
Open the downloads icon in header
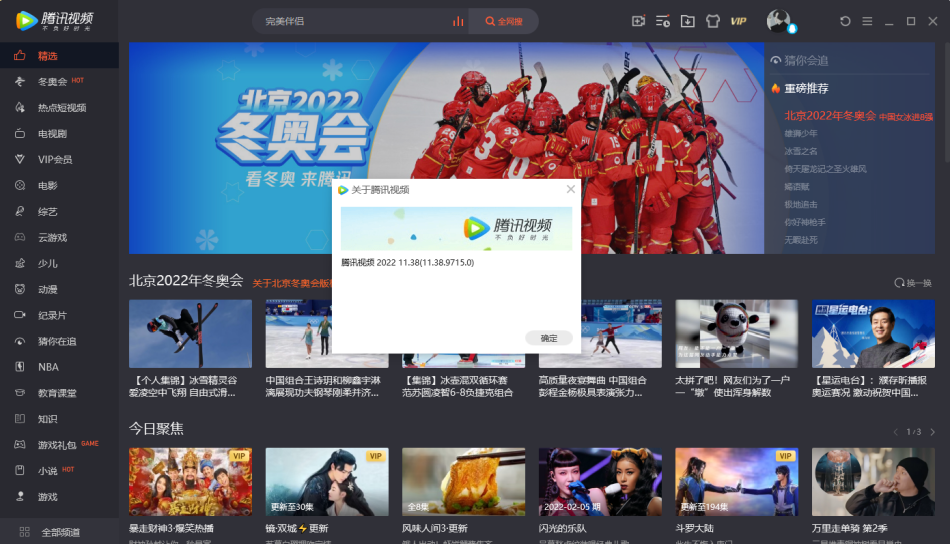point(688,21)
